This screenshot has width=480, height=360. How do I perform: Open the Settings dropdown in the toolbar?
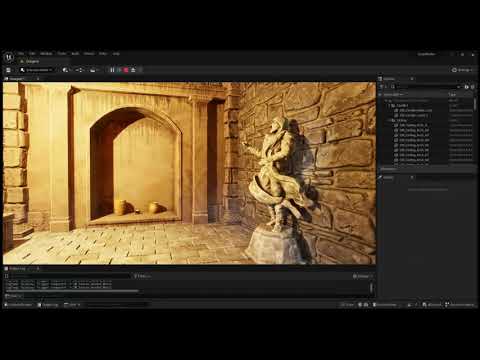pos(462,70)
